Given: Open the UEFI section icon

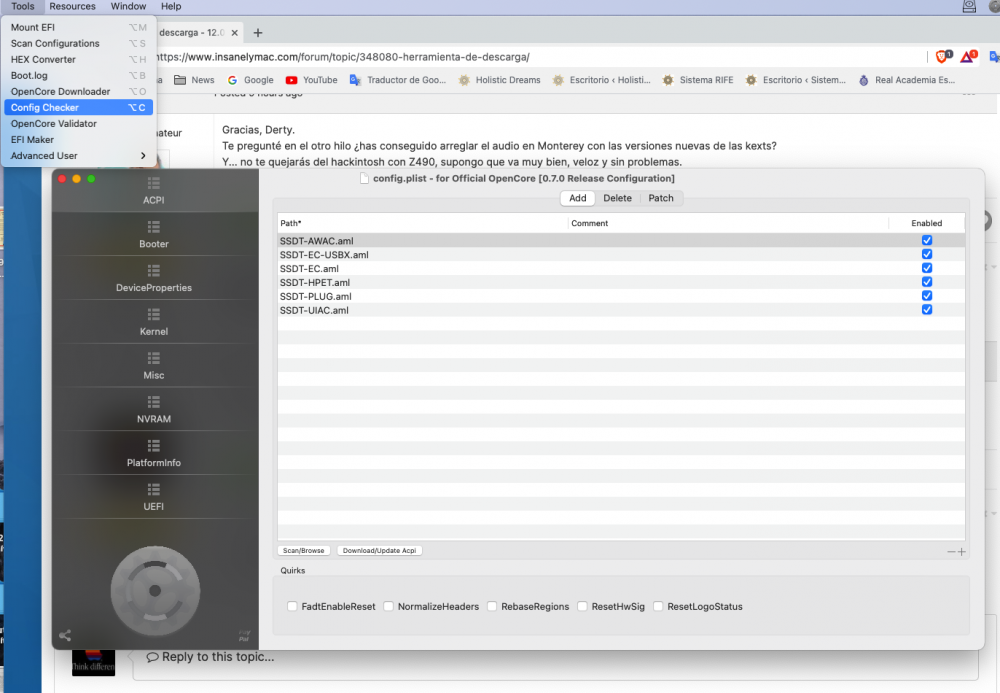Looking at the screenshot, I should pyautogui.click(x=154, y=490).
